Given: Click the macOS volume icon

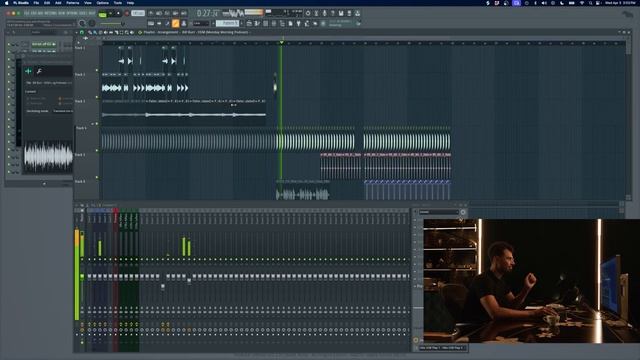Looking at the screenshot, I should (x=544, y=3).
